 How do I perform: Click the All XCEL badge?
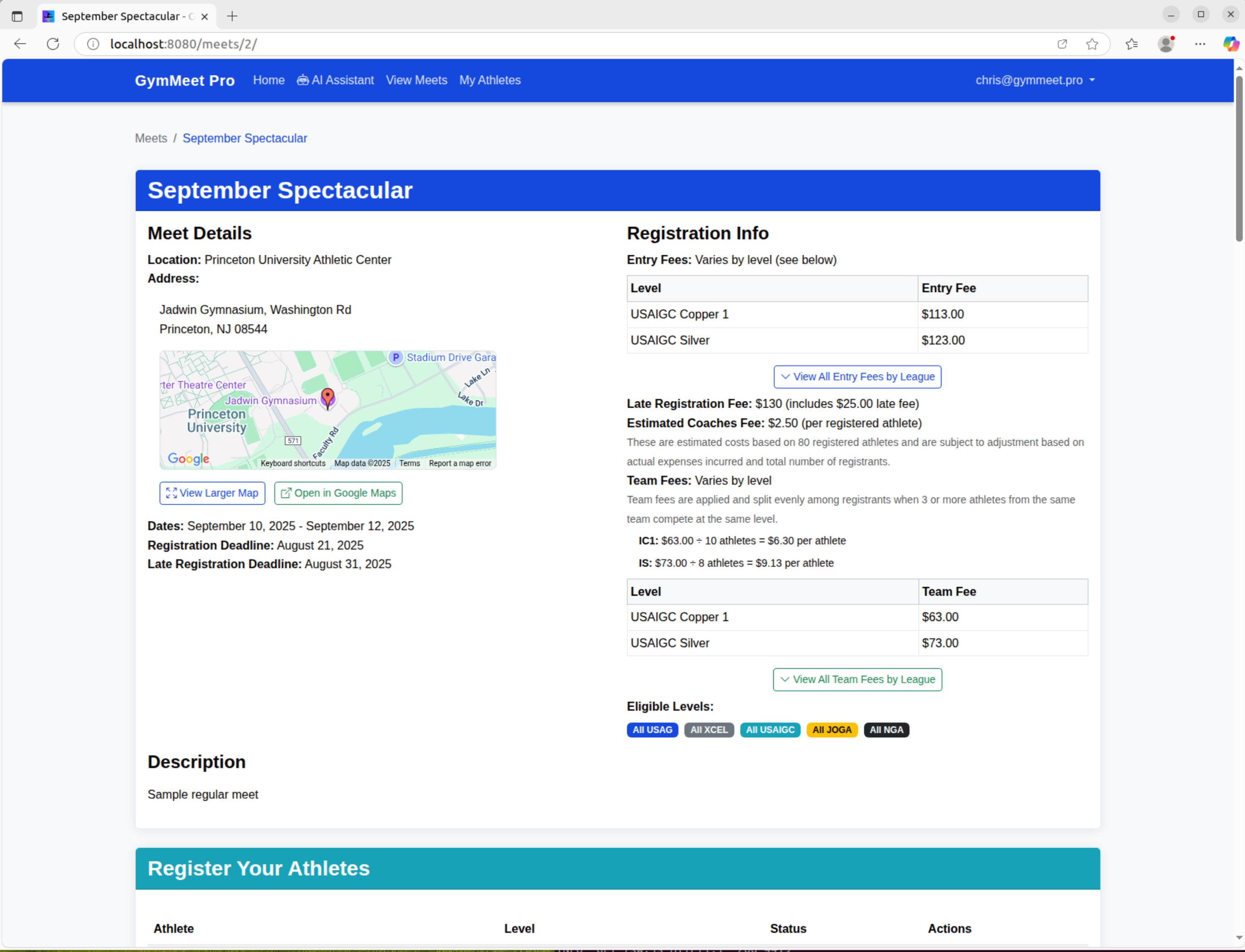click(709, 730)
